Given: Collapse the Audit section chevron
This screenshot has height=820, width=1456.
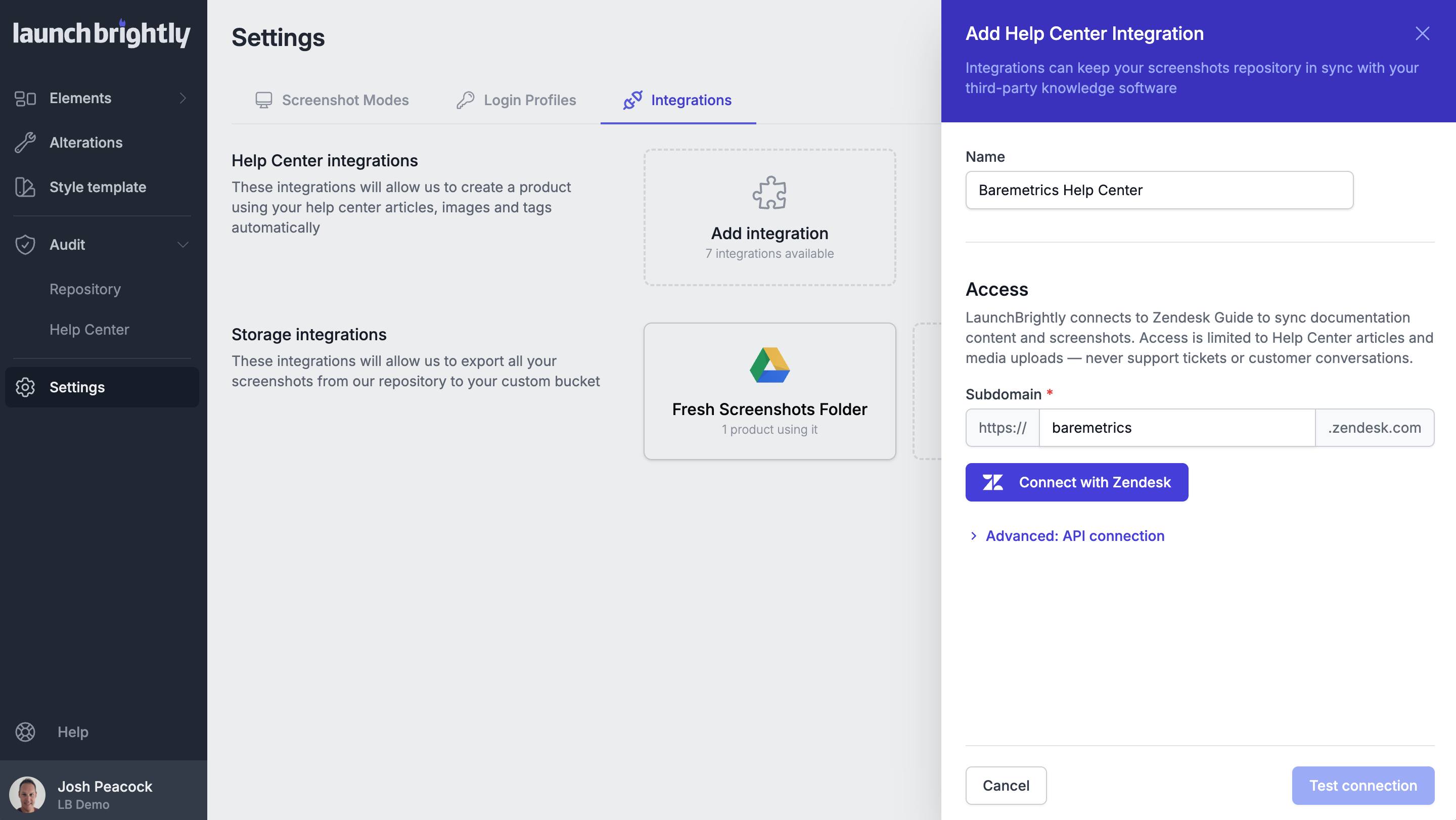Looking at the screenshot, I should (x=183, y=245).
